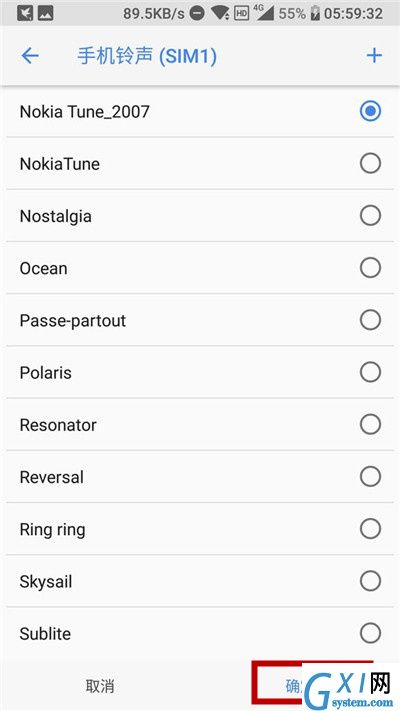This screenshot has height=711, width=400.
Task: Tap the picture notification icon in status bar
Action: [x=45, y=14]
